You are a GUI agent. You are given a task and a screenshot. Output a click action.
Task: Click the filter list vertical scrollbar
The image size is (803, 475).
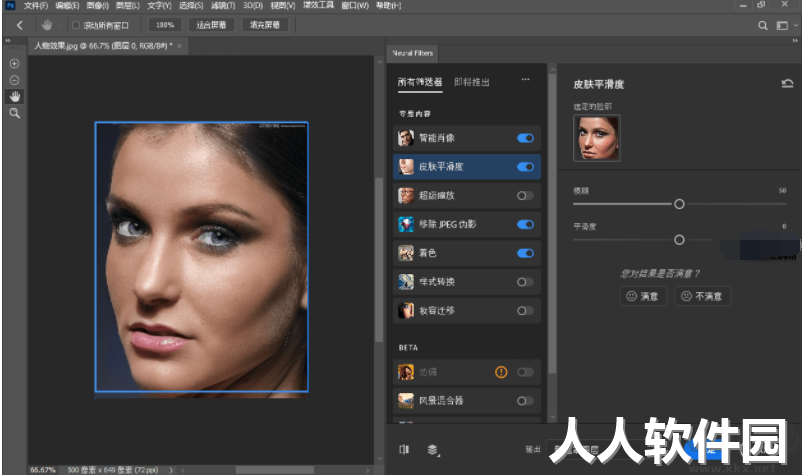(x=553, y=224)
